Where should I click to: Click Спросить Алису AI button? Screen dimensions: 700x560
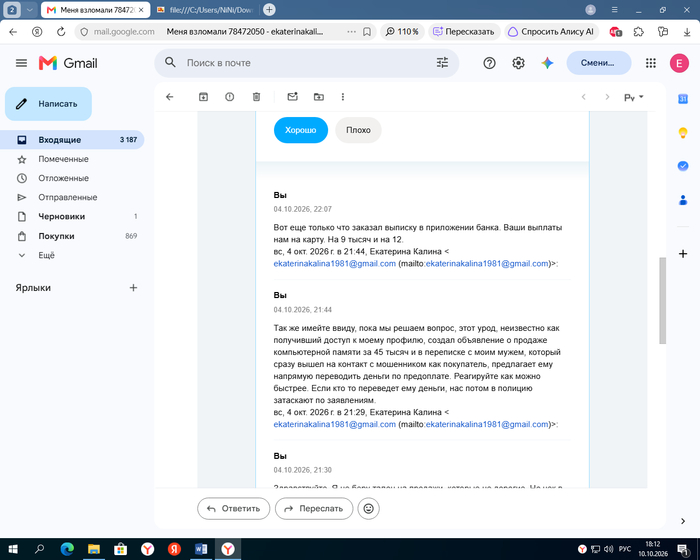point(551,32)
